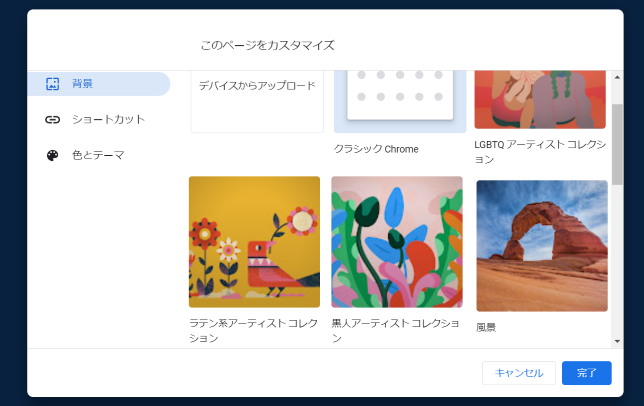Click the 風景 label text
Screen dimensions: 644x406
pos(486,327)
